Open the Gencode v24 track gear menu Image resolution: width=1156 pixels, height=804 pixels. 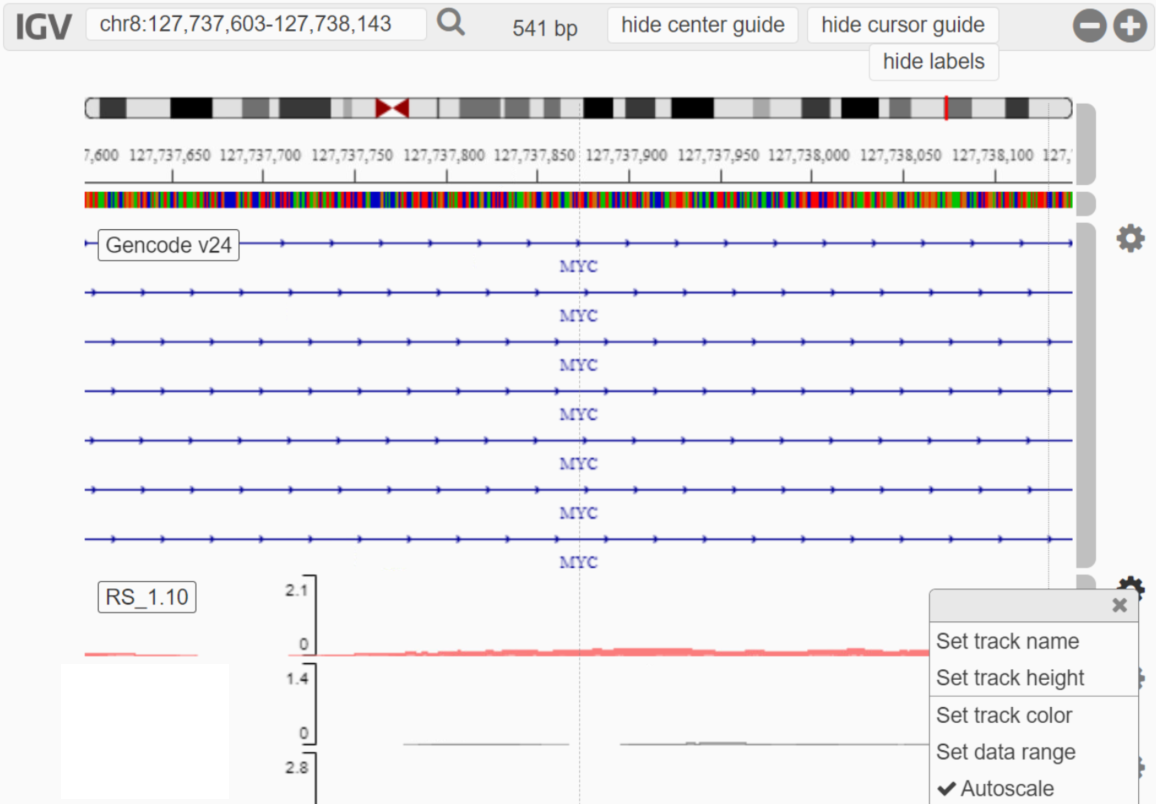(1130, 238)
